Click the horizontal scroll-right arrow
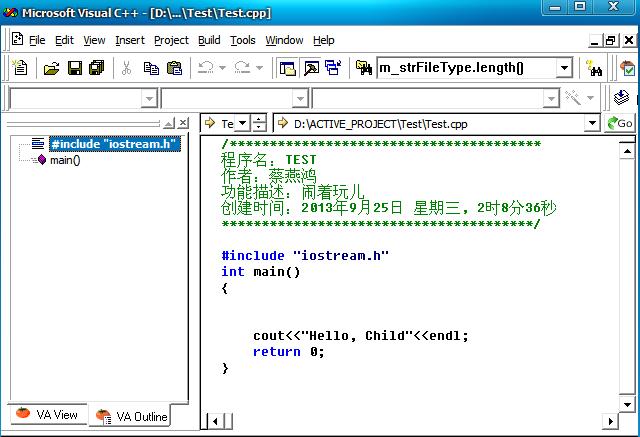 pos(610,421)
